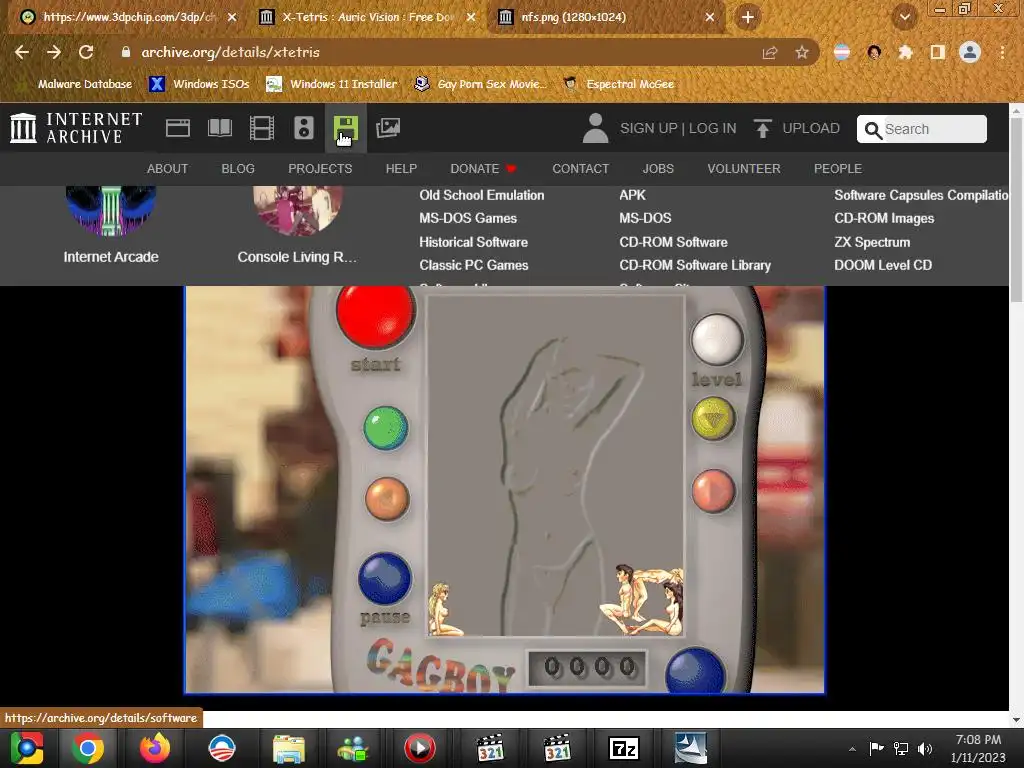Open the Extensions puzzle piece icon
The width and height of the screenshot is (1024, 768).
(905, 52)
